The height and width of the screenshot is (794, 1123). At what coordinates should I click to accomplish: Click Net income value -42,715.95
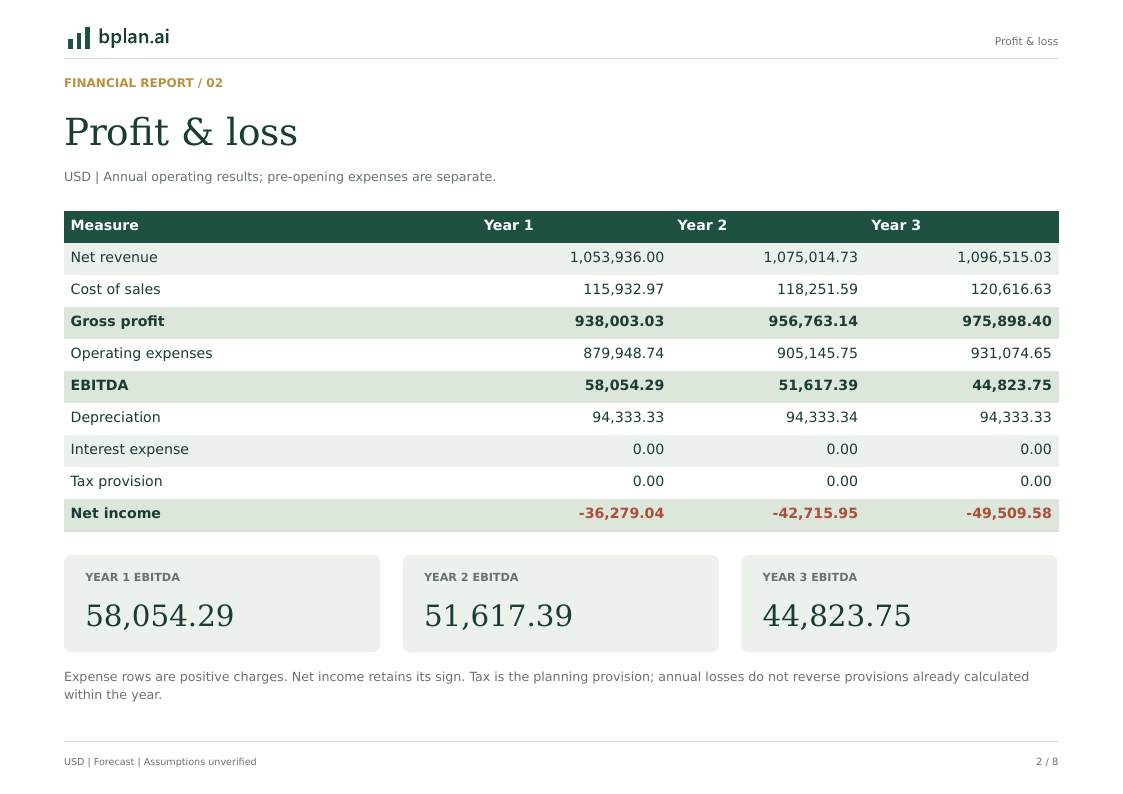tap(815, 513)
